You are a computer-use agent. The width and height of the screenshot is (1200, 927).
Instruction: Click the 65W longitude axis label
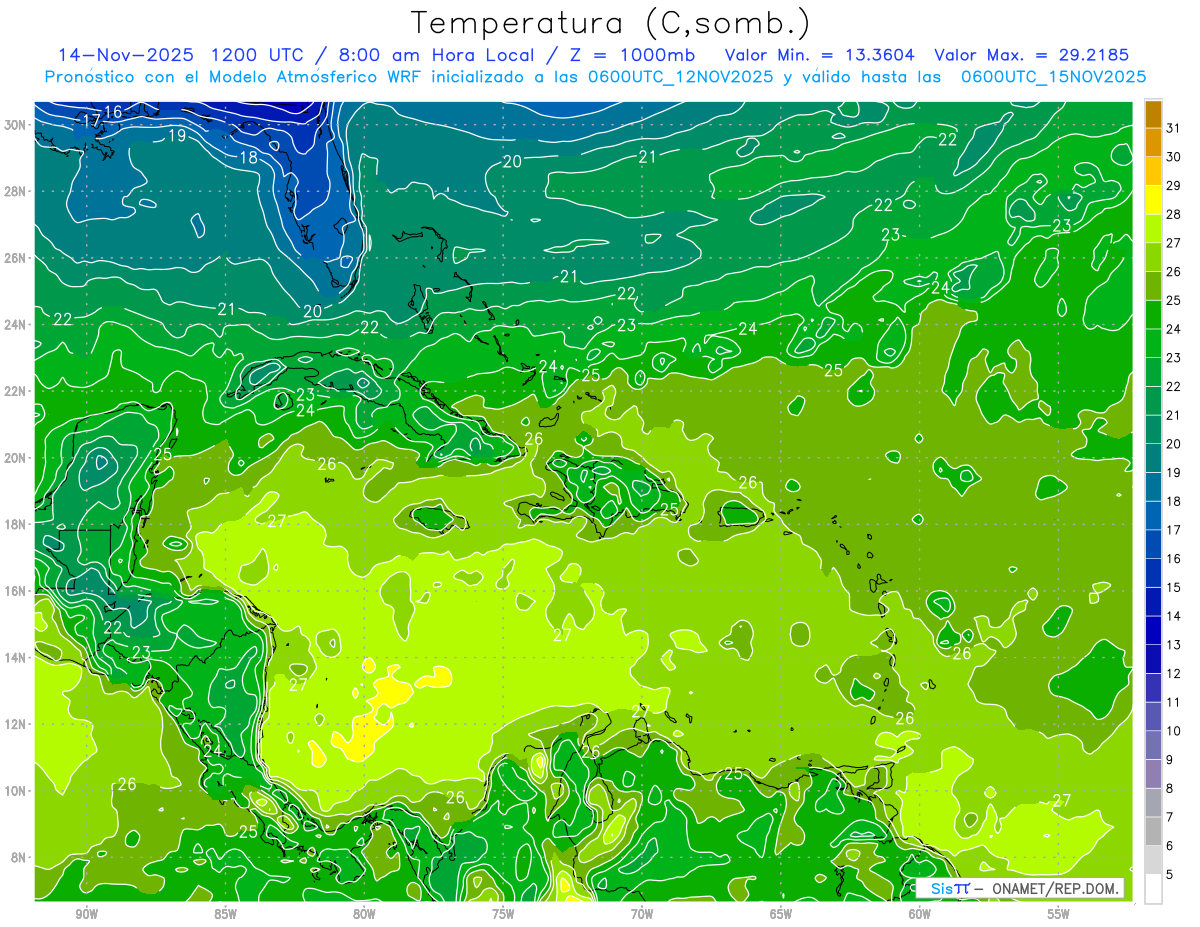(781, 914)
